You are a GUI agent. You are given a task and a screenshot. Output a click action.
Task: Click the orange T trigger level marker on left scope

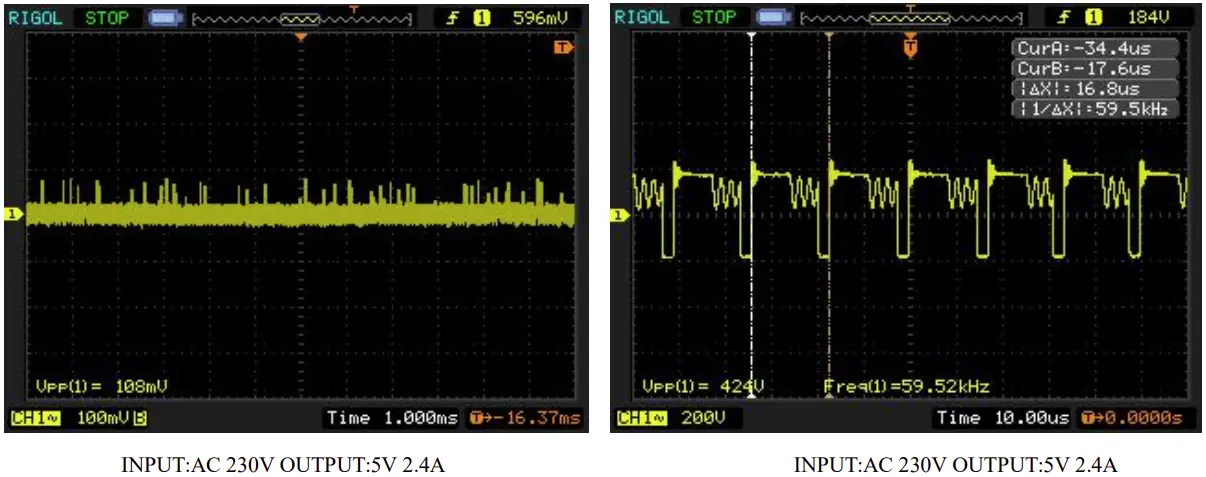[562, 48]
